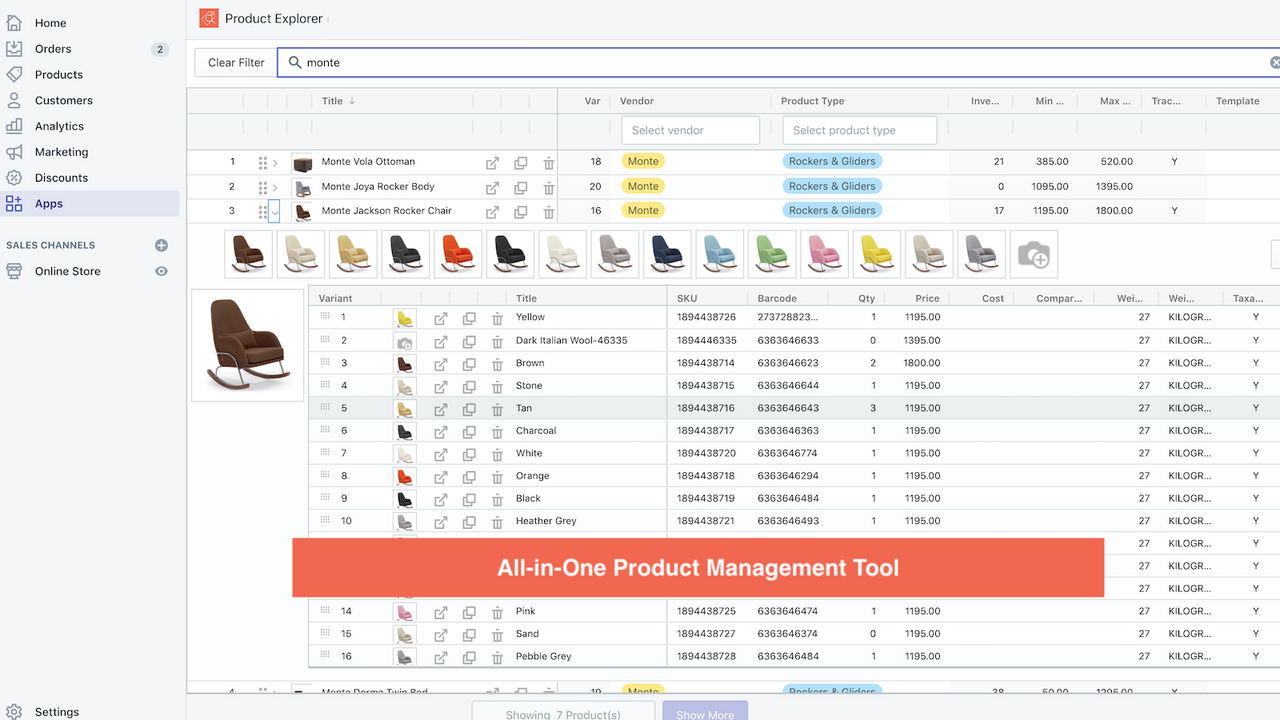
Task: Open the Select vendor dropdown
Action: pyautogui.click(x=690, y=130)
